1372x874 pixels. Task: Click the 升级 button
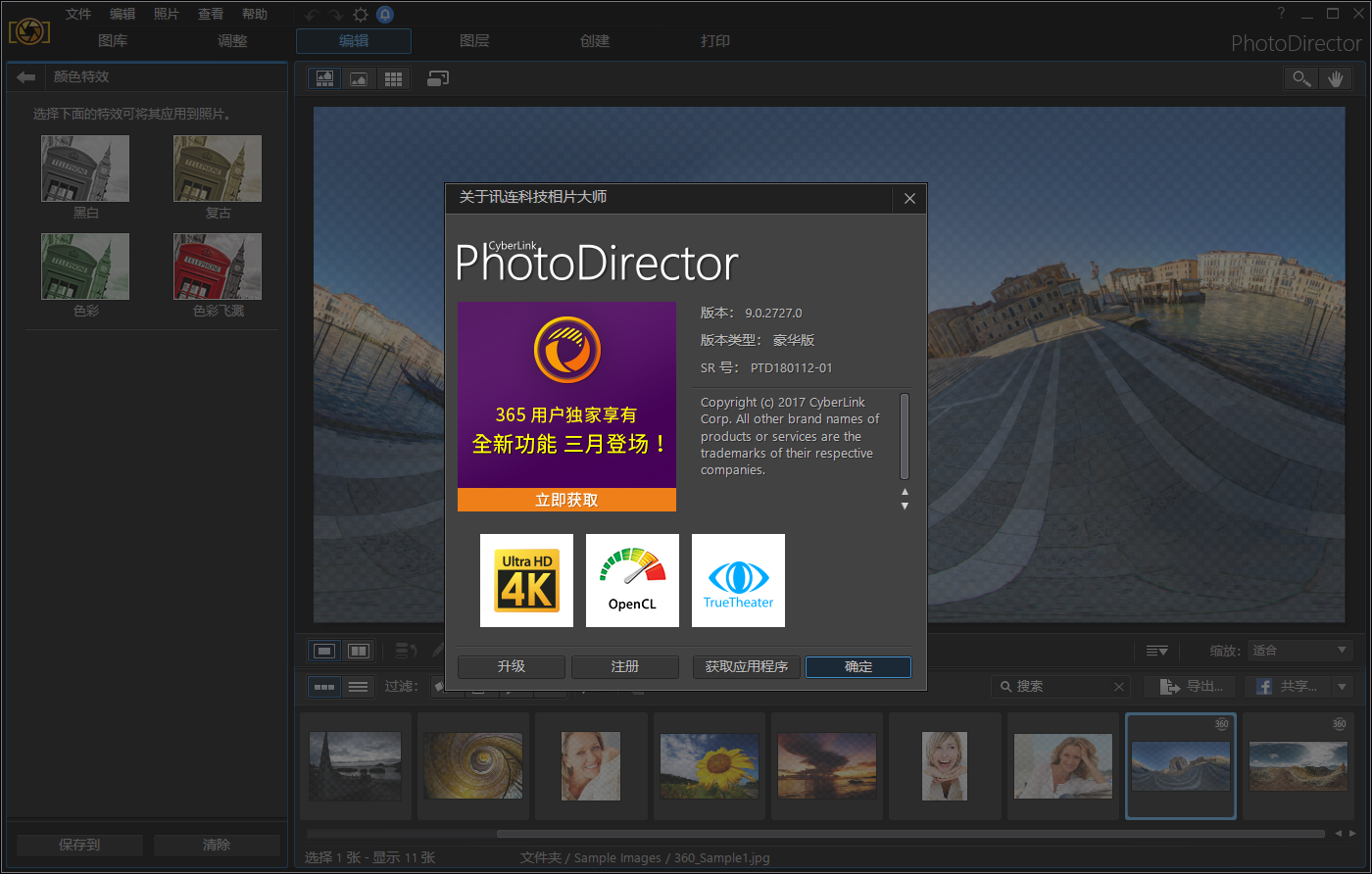pyautogui.click(x=512, y=666)
